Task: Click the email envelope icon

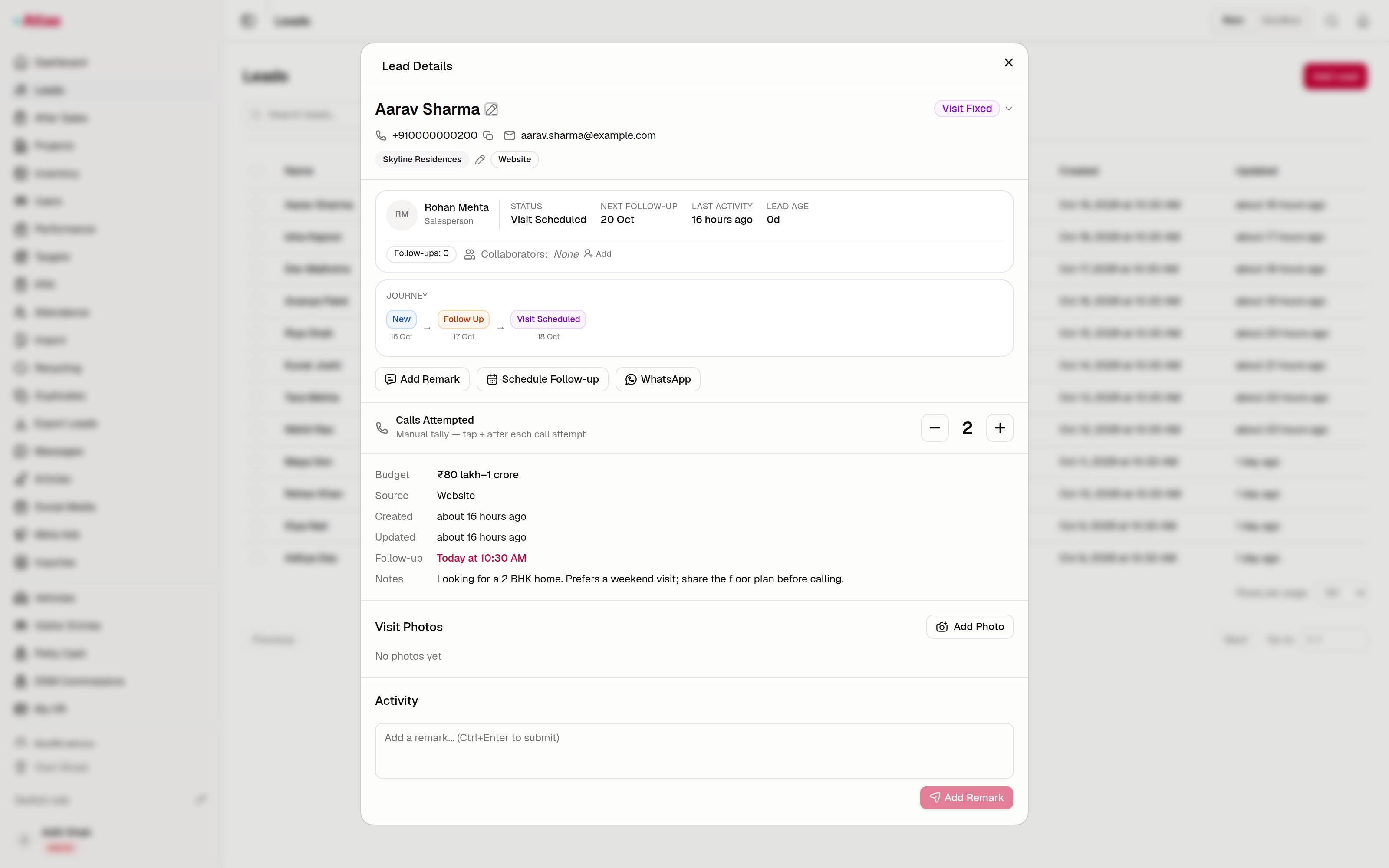Action: coord(509,135)
